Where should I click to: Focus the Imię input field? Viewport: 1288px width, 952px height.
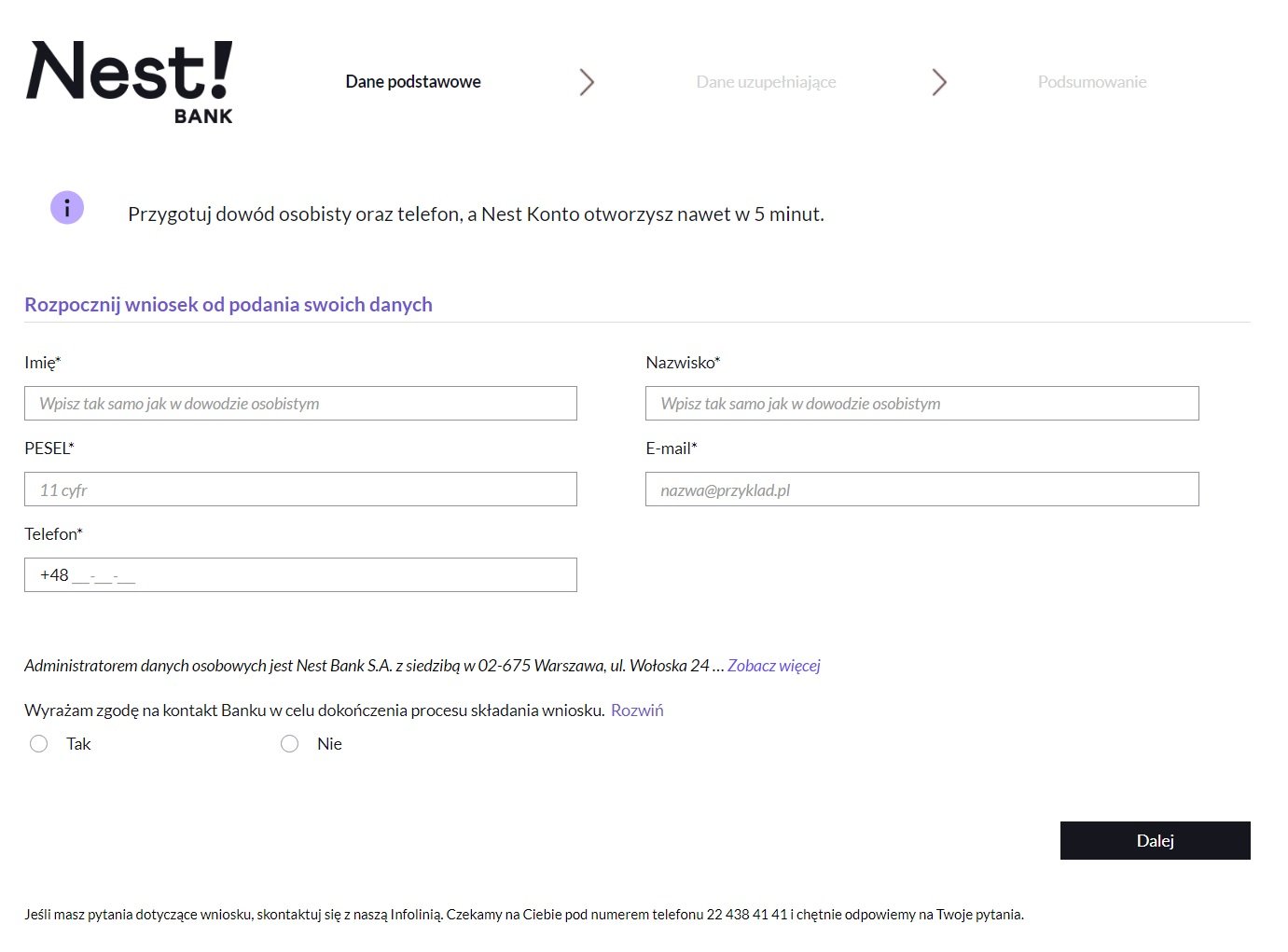point(300,404)
